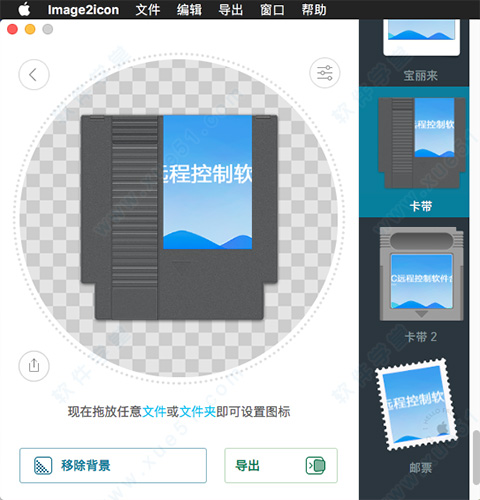Click the 移除背景 button
Screen dimensions: 480x500
113,465
